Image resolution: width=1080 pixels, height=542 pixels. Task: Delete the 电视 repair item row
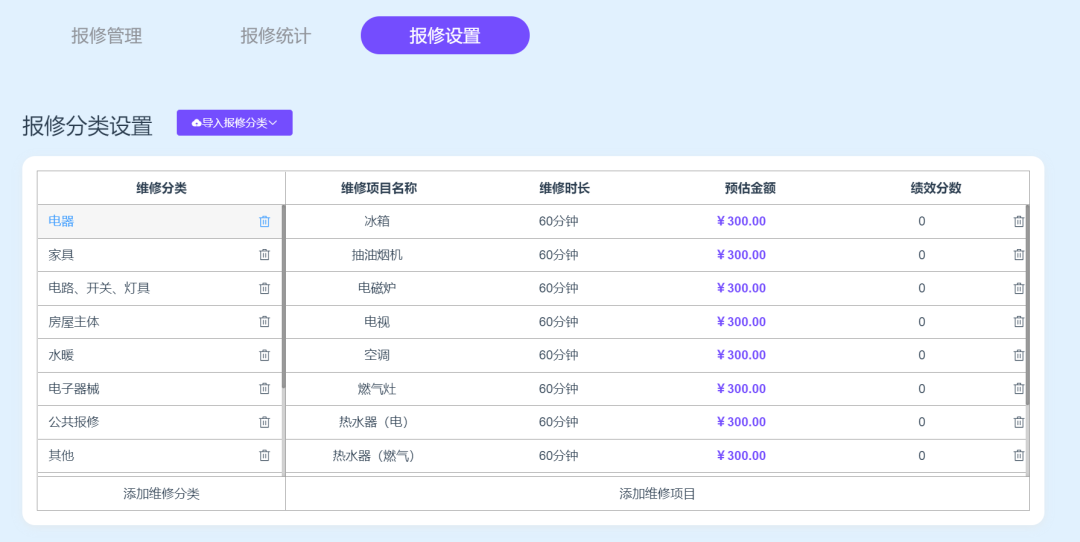click(1019, 322)
